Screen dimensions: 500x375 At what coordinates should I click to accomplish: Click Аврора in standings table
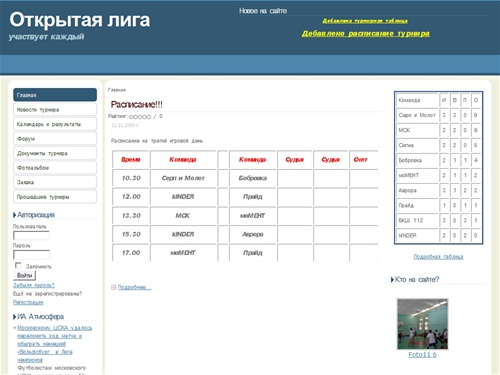417,190
